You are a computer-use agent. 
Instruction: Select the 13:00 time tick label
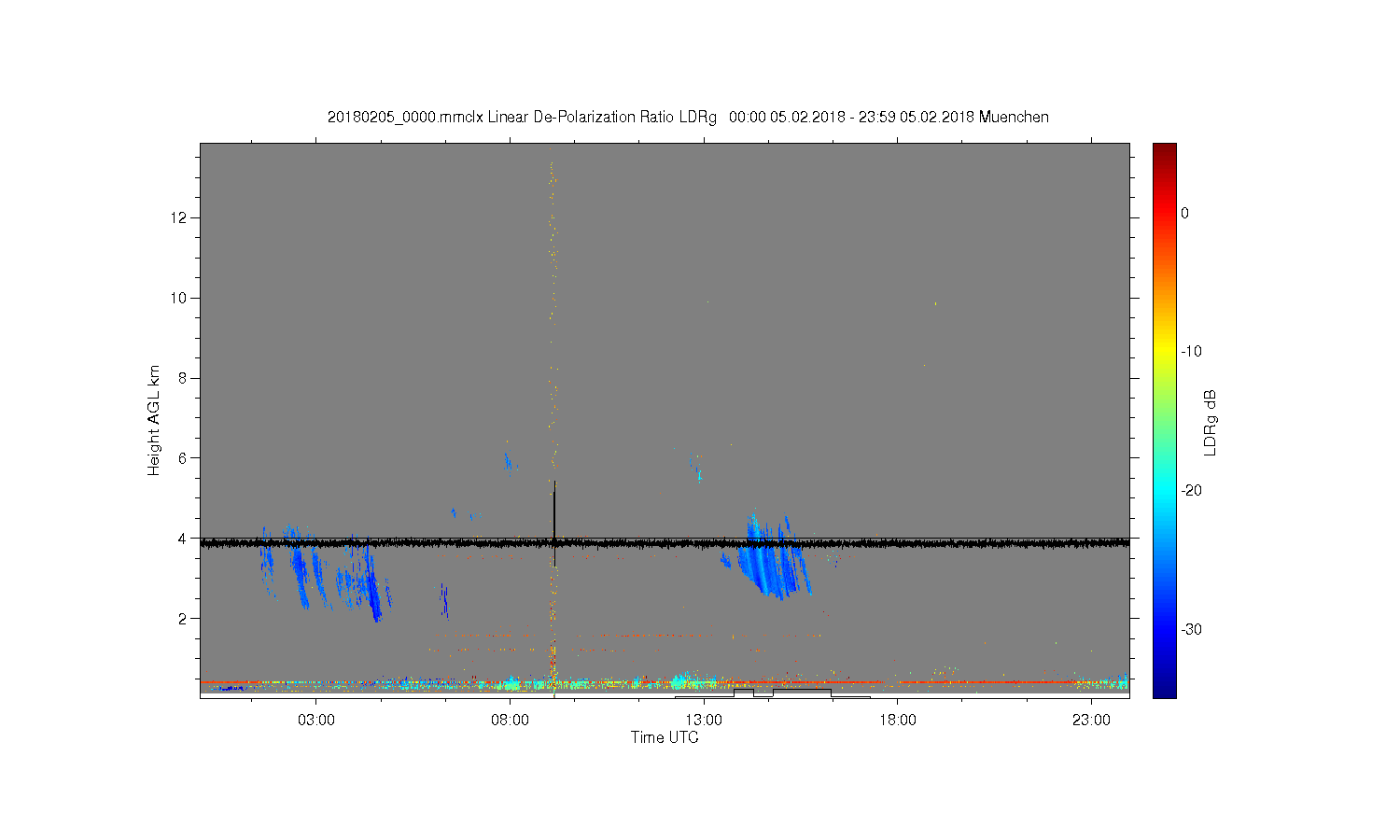(704, 721)
